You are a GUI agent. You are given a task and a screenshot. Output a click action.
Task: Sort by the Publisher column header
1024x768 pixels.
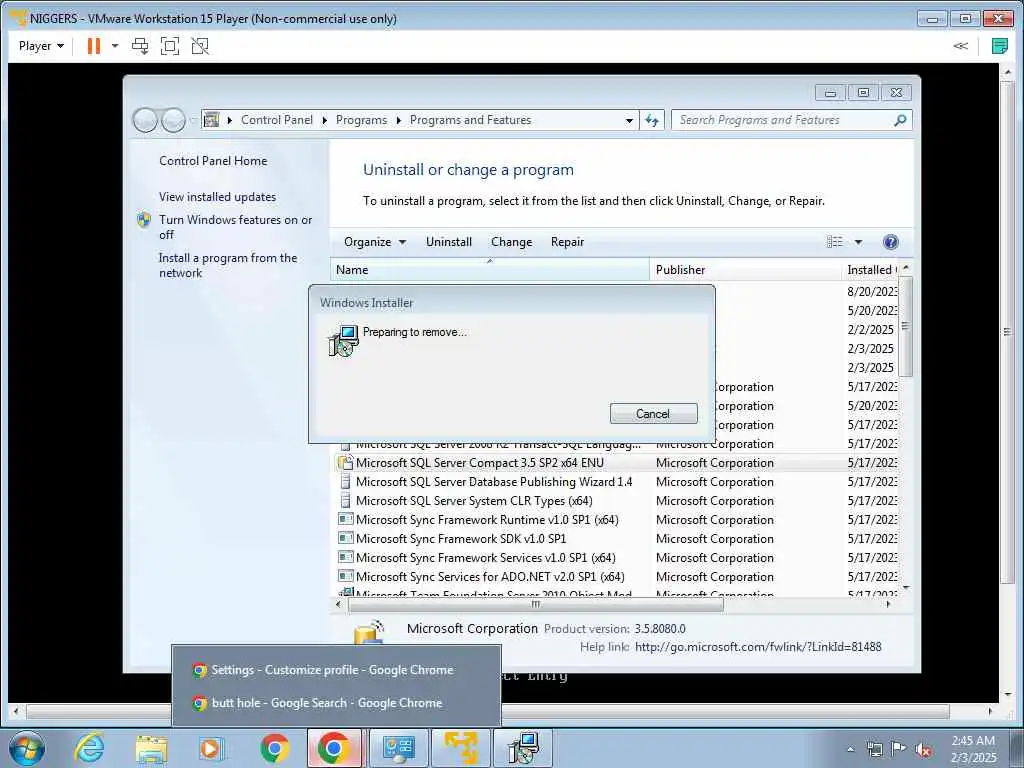744,270
